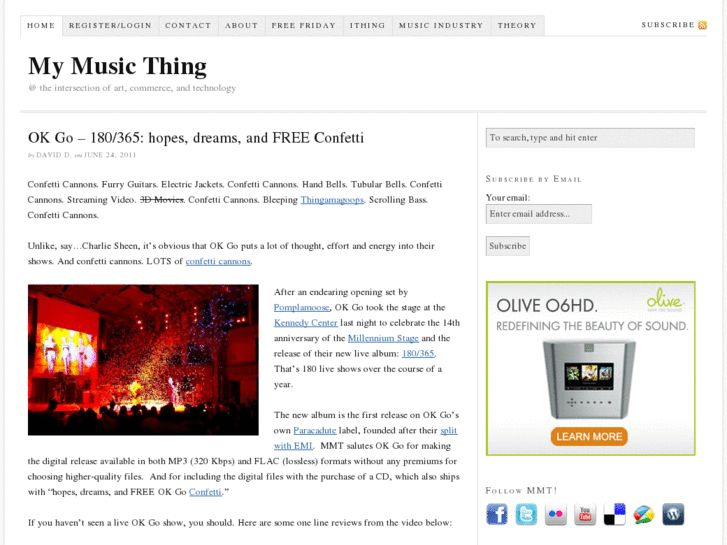This screenshot has height=545, width=727.
Task: Open the Facebook follow icon
Action: coord(497,514)
